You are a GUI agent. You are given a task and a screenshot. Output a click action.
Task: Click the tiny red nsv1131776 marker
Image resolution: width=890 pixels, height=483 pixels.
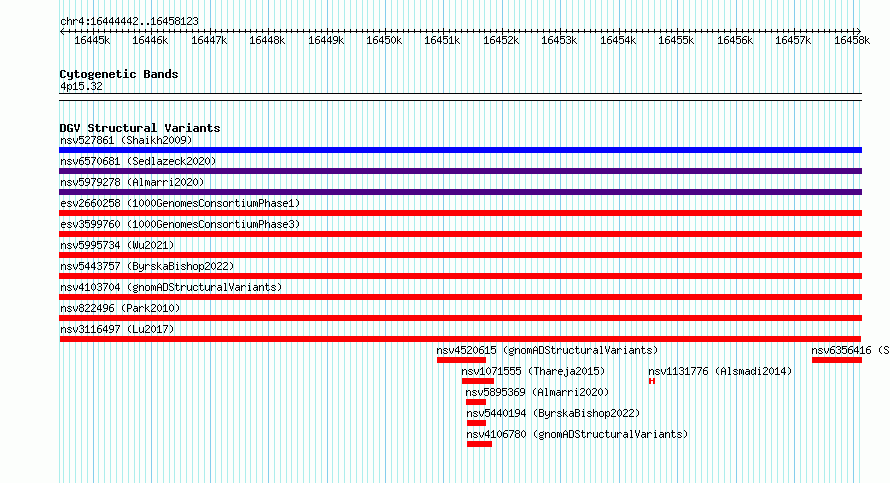[x=652, y=381]
